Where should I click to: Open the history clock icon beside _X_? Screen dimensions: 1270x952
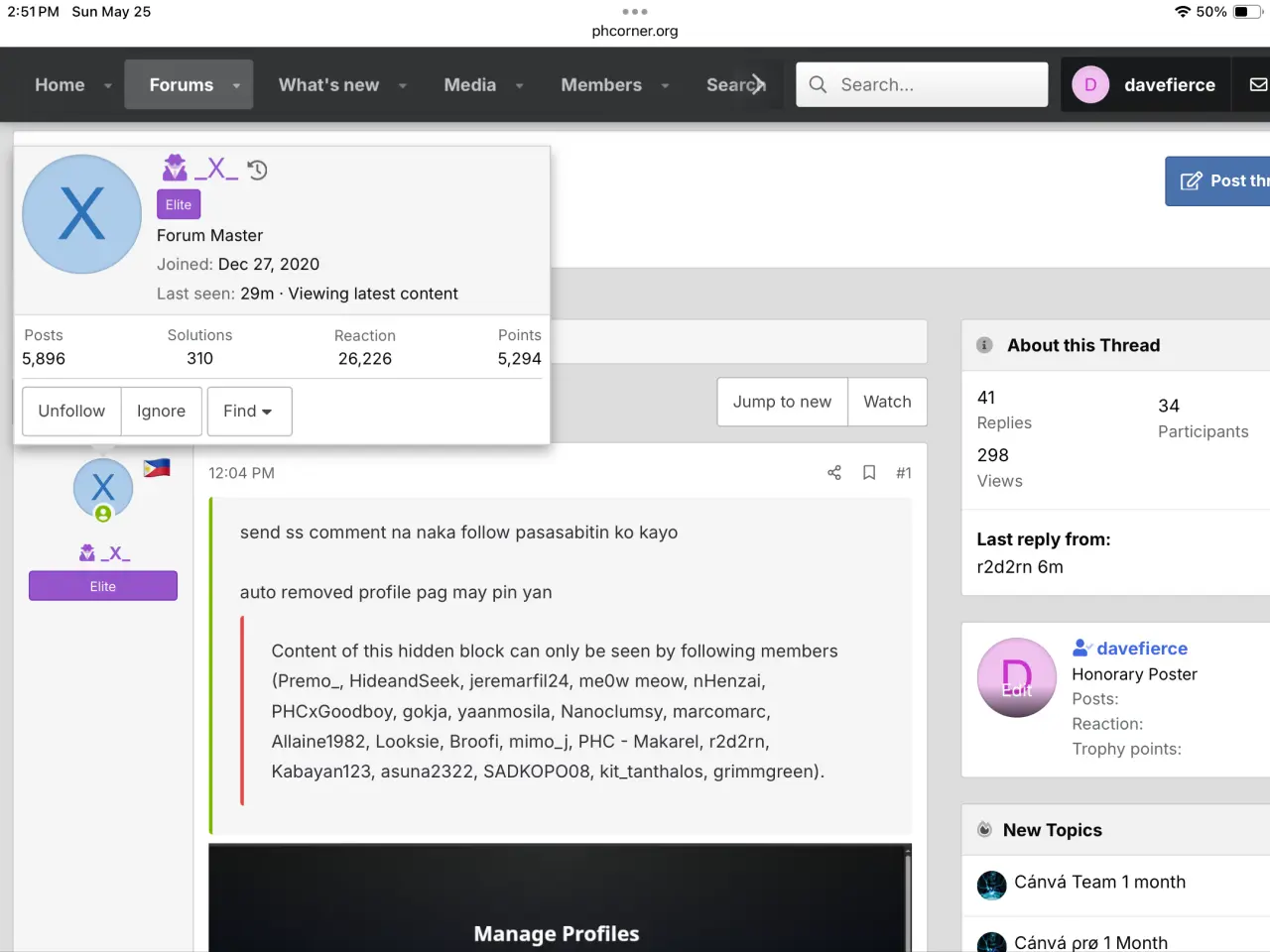[258, 170]
